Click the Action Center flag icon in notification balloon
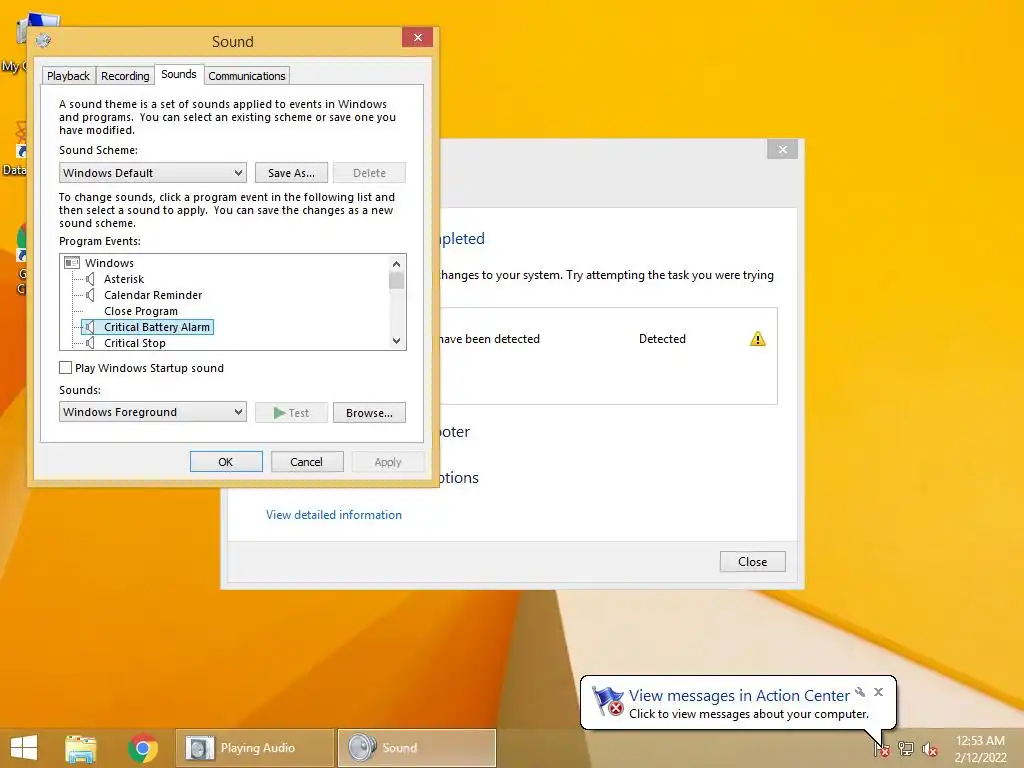The height and width of the screenshot is (768, 1024). (608, 701)
